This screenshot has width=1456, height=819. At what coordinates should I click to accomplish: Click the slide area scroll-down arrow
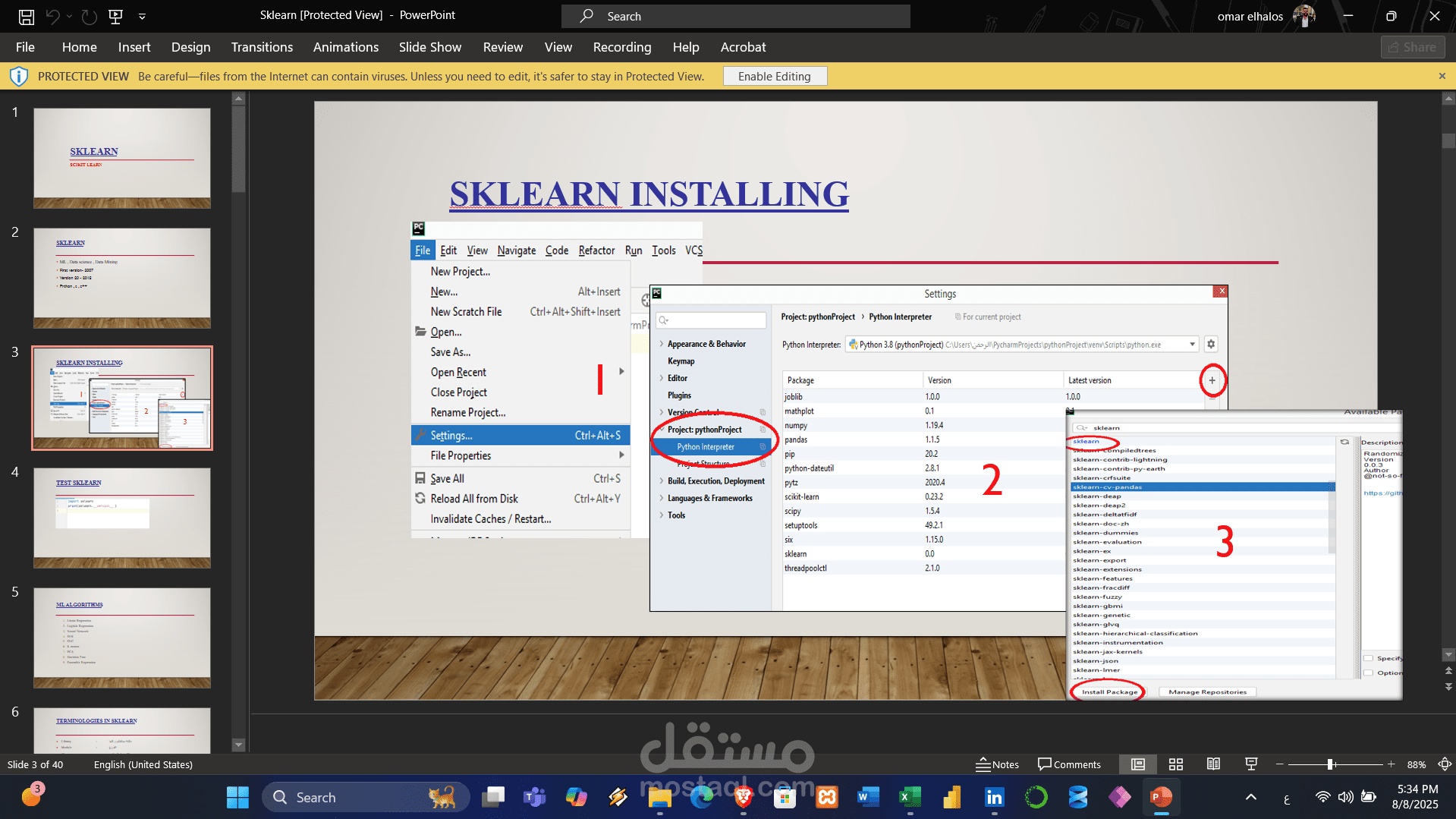point(1448,654)
